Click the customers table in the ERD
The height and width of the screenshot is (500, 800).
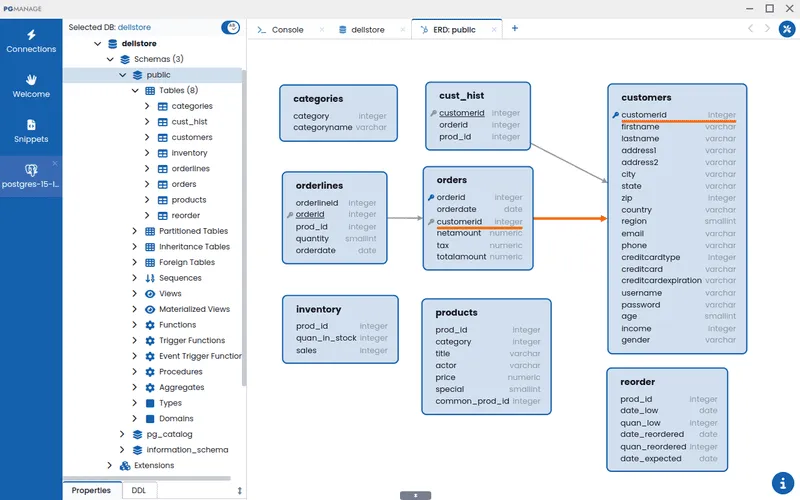click(646, 97)
